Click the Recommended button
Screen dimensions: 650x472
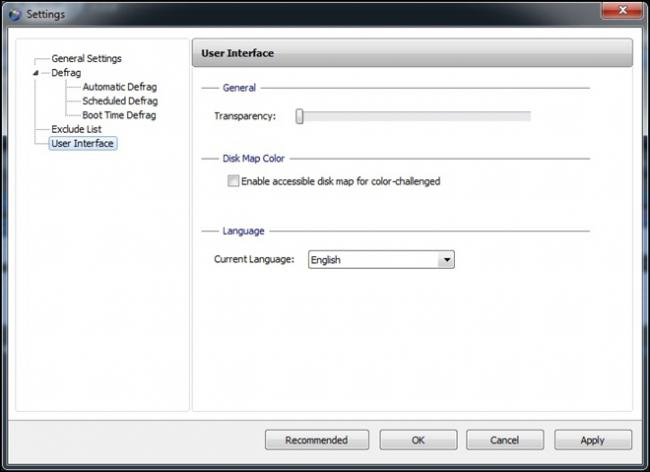click(317, 440)
